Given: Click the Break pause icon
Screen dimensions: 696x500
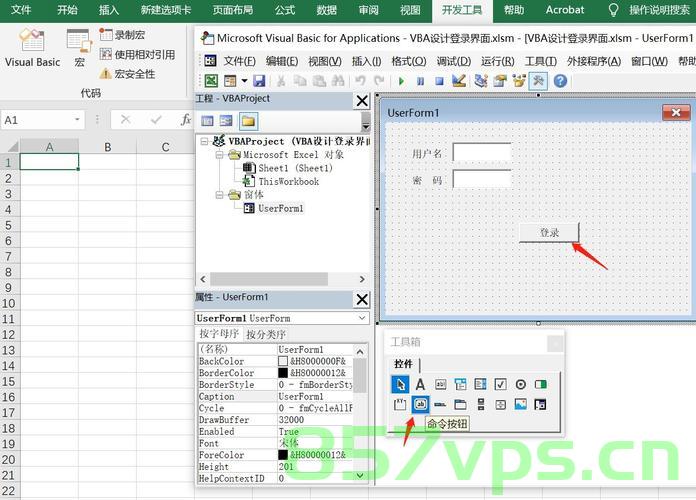Looking at the screenshot, I should click(x=420, y=81).
